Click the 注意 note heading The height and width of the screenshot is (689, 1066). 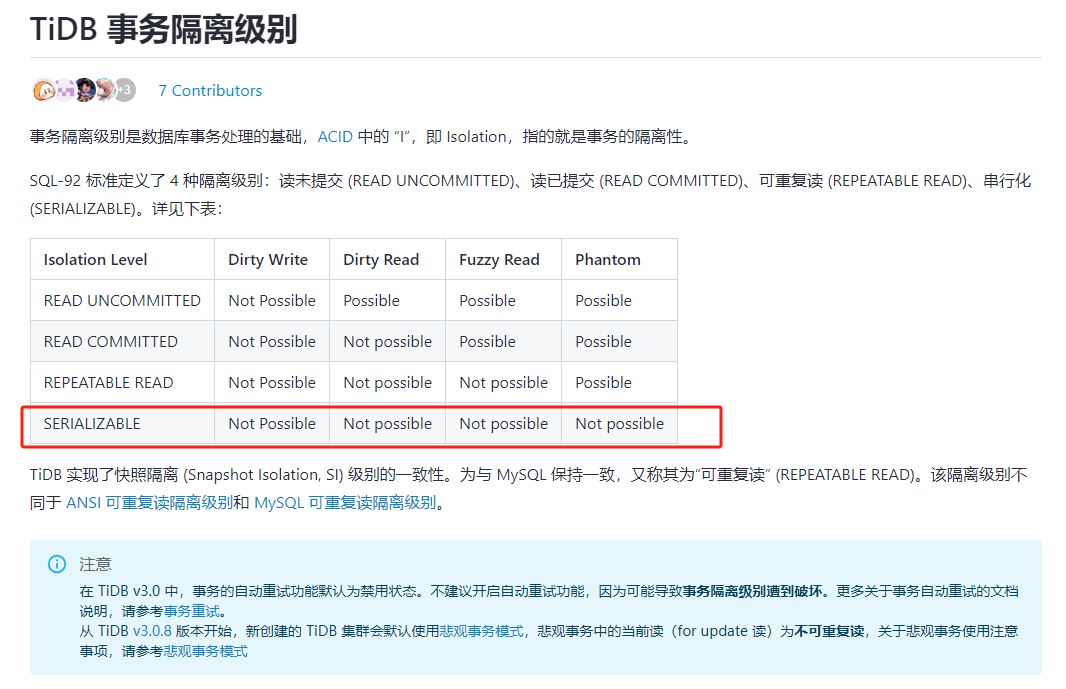tap(95, 565)
